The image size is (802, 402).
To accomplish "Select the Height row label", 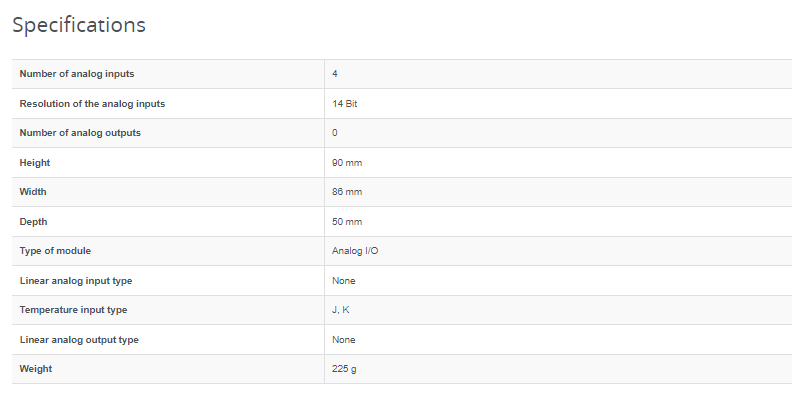I will [35, 163].
